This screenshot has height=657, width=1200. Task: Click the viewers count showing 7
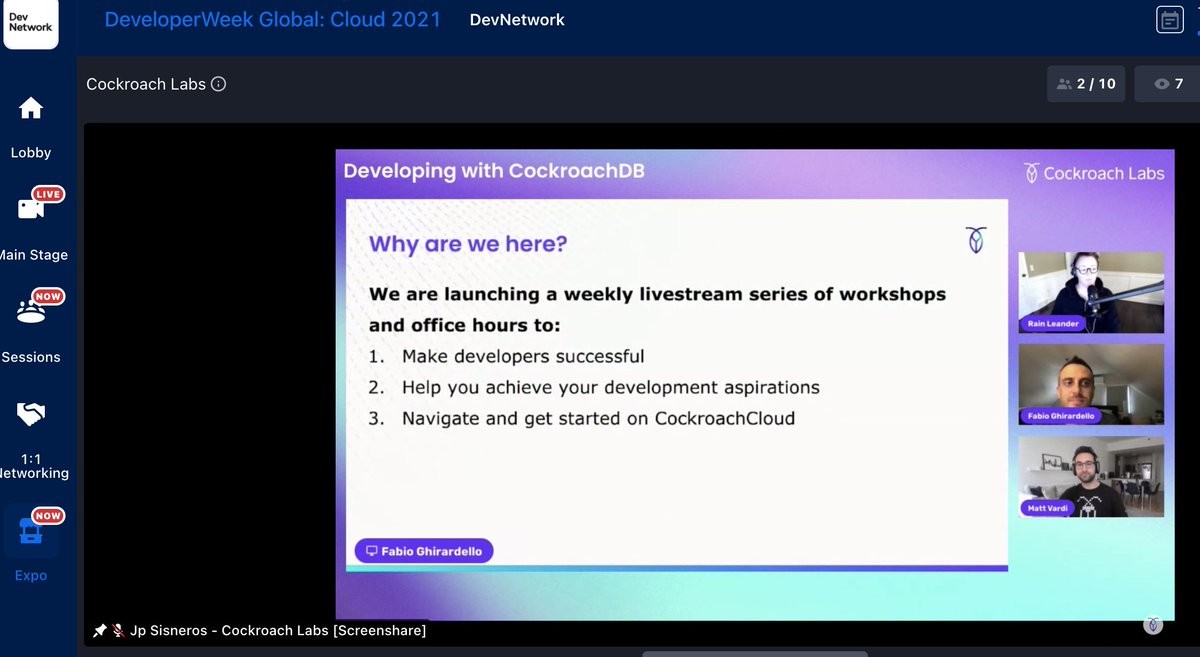[1167, 84]
